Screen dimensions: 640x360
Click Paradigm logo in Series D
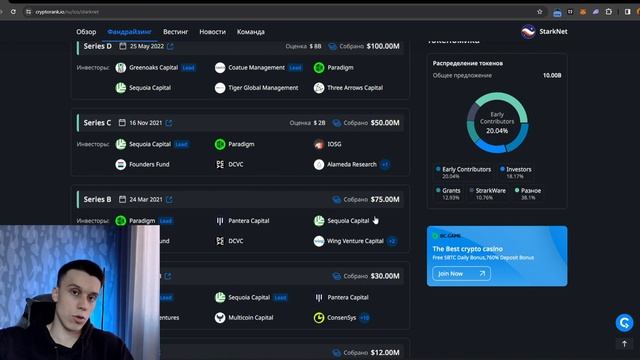point(319,68)
